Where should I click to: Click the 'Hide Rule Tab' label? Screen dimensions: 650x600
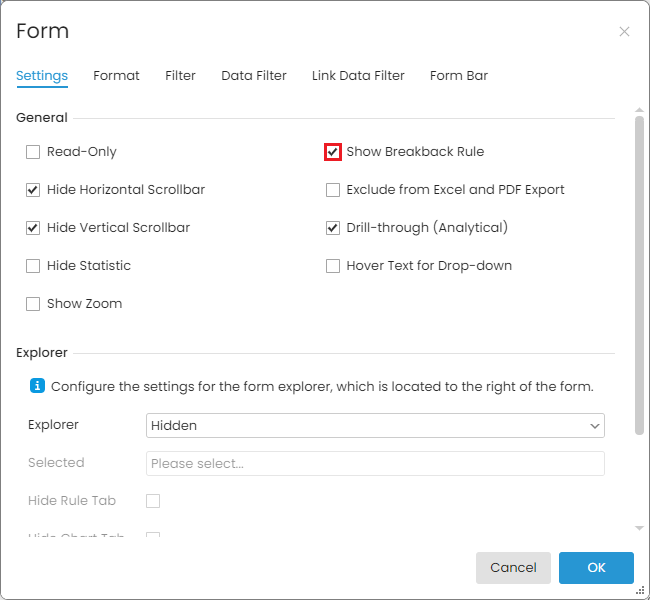pyautogui.click(x=72, y=500)
